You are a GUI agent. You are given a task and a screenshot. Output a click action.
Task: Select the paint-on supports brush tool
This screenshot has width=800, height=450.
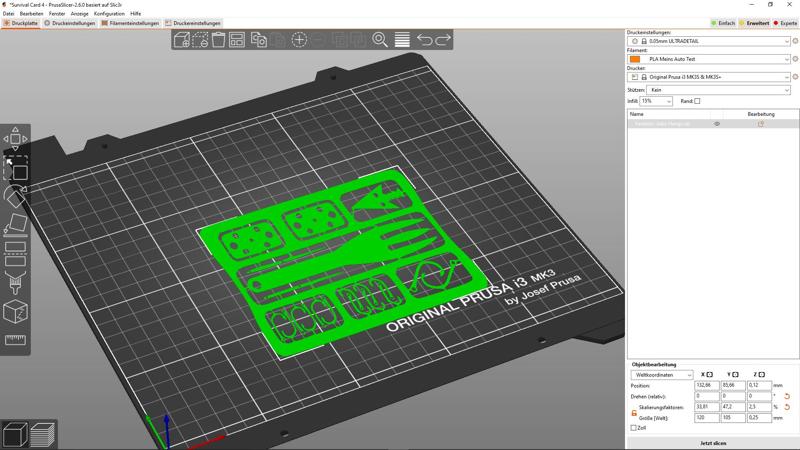click(15, 283)
